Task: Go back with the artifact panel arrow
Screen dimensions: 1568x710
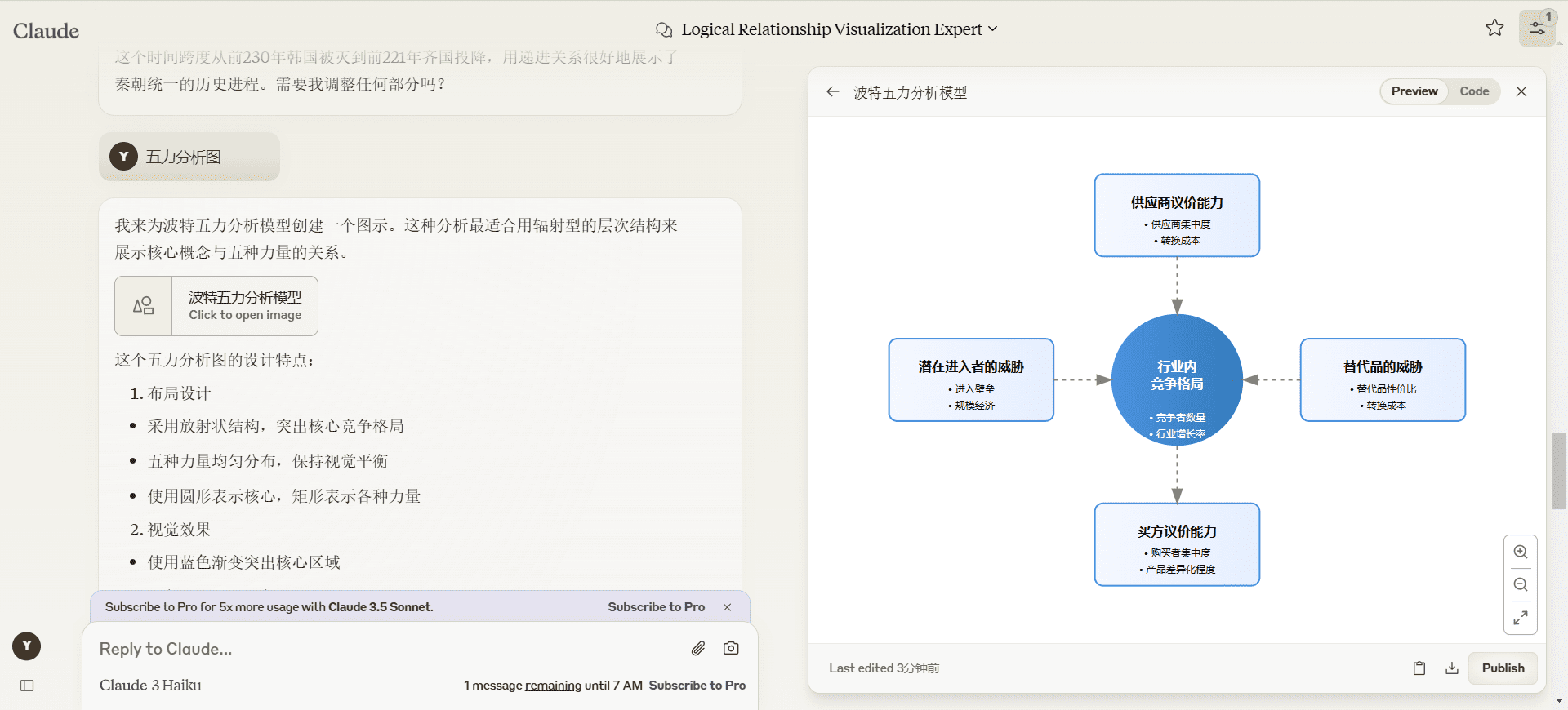Action: click(x=833, y=92)
